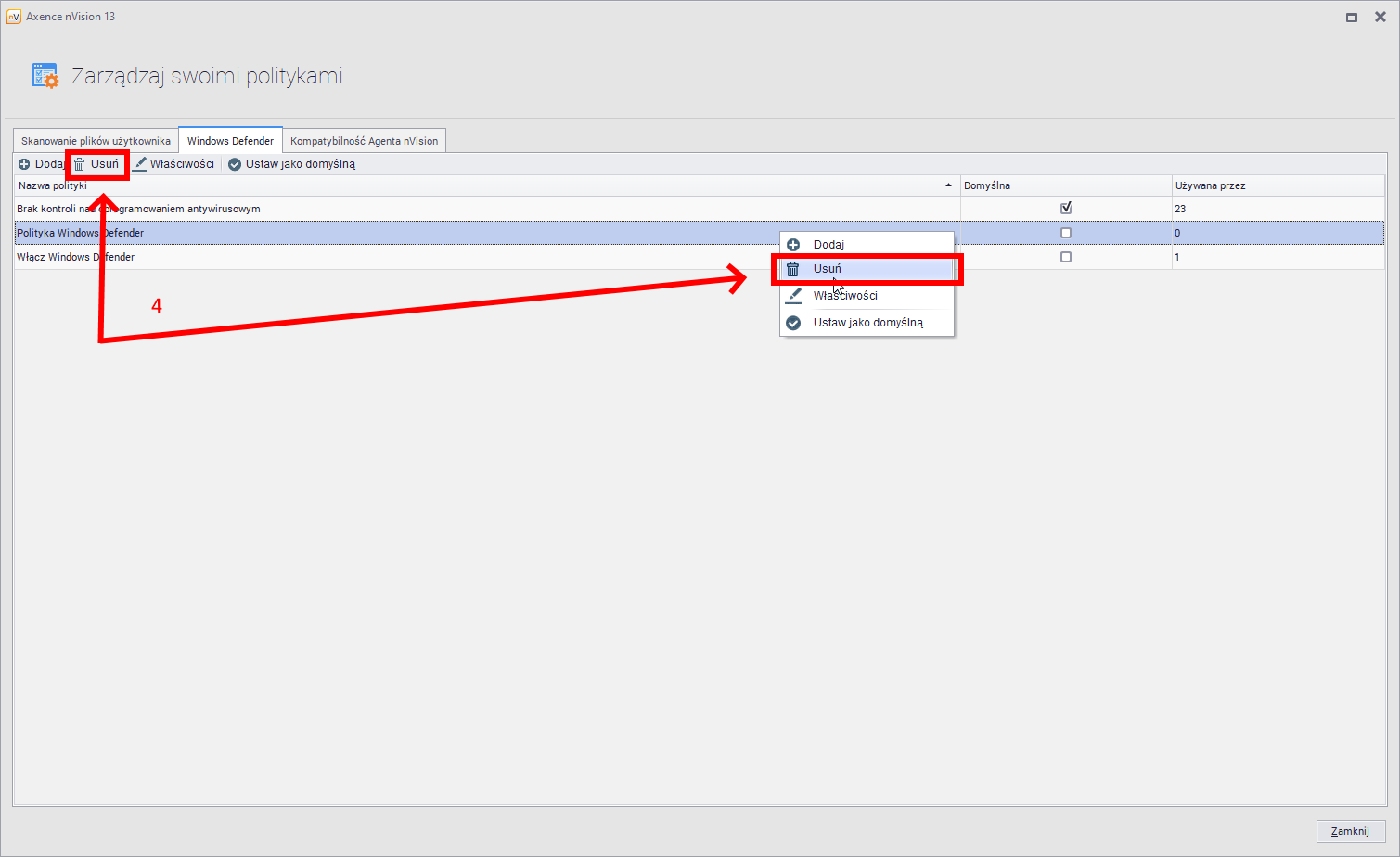1400x857 pixels.
Task: Click the checkmark icon in context menu
Action: coord(793,323)
